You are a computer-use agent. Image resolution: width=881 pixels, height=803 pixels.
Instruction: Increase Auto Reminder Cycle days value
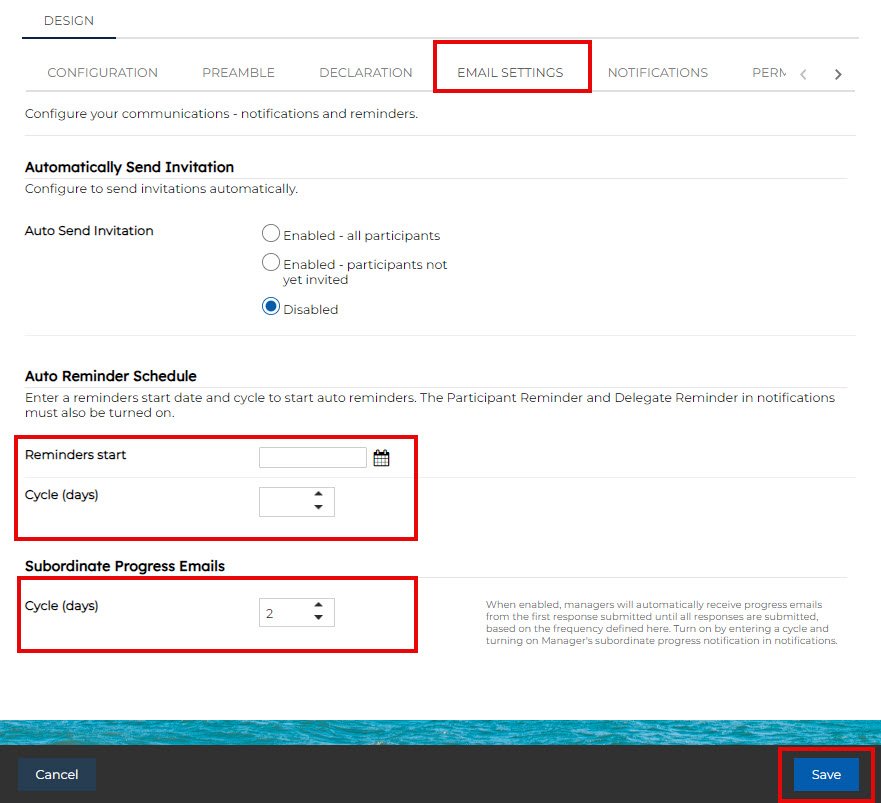[318, 494]
